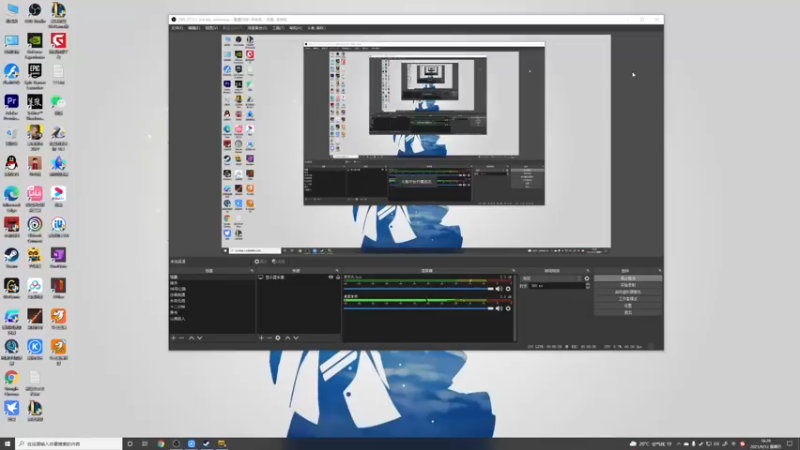Toggle Studio Mode button in Controls
The width and height of the screenshot is (800, 450).
coord(628,298)
